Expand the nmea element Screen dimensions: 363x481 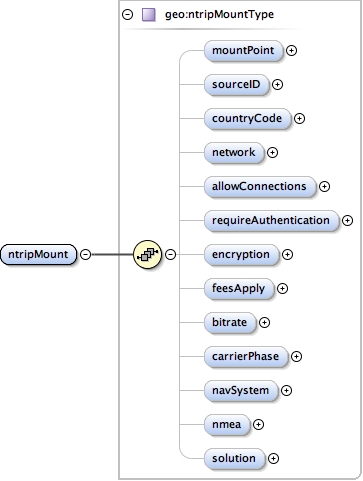pyautogui.click(x=258, y=425)
